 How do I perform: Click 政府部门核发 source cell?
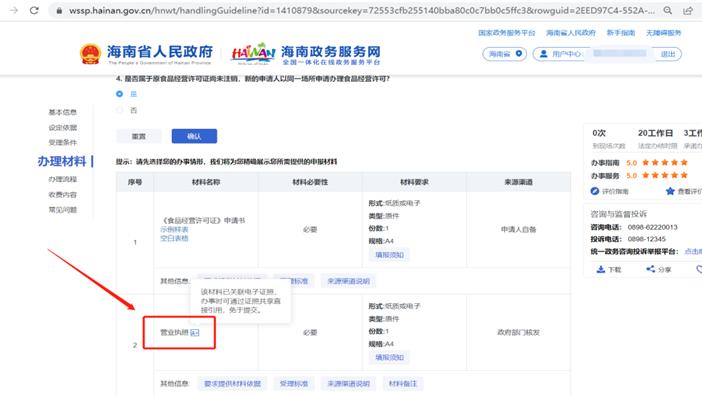518,332
